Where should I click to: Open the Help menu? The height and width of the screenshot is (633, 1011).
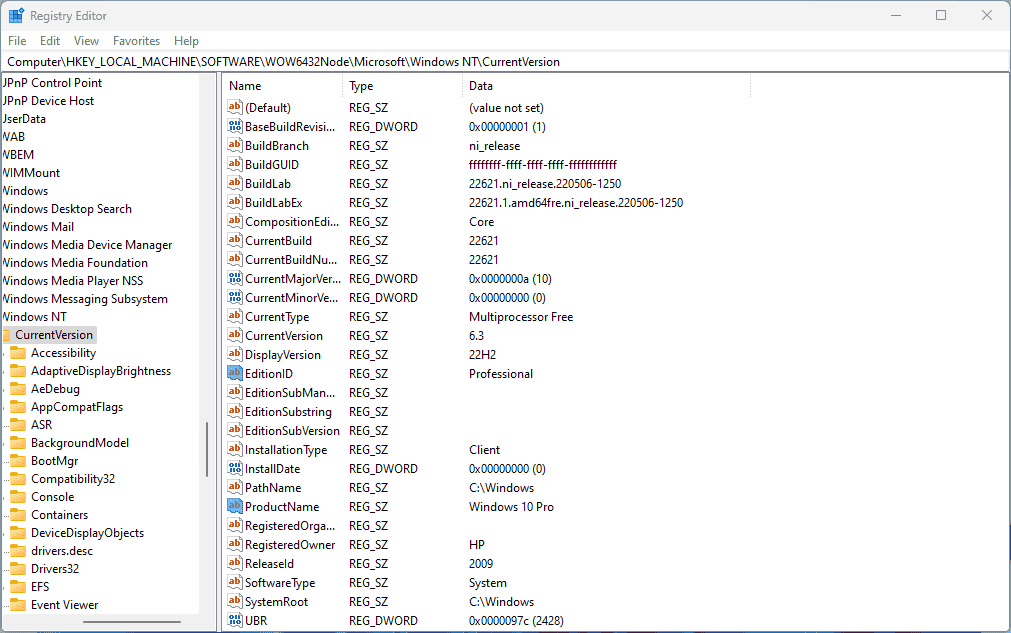186,41
